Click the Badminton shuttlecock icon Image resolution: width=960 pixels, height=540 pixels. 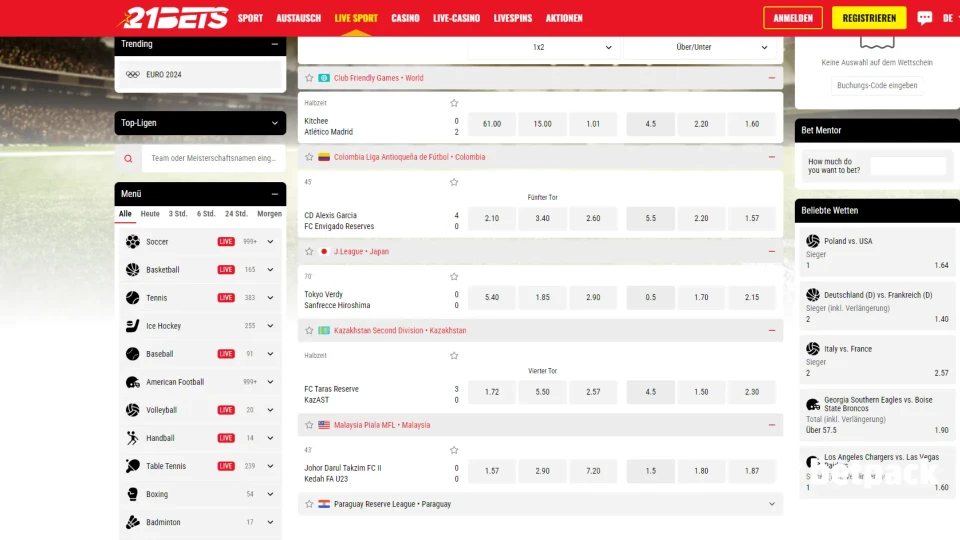coord(132,522)
